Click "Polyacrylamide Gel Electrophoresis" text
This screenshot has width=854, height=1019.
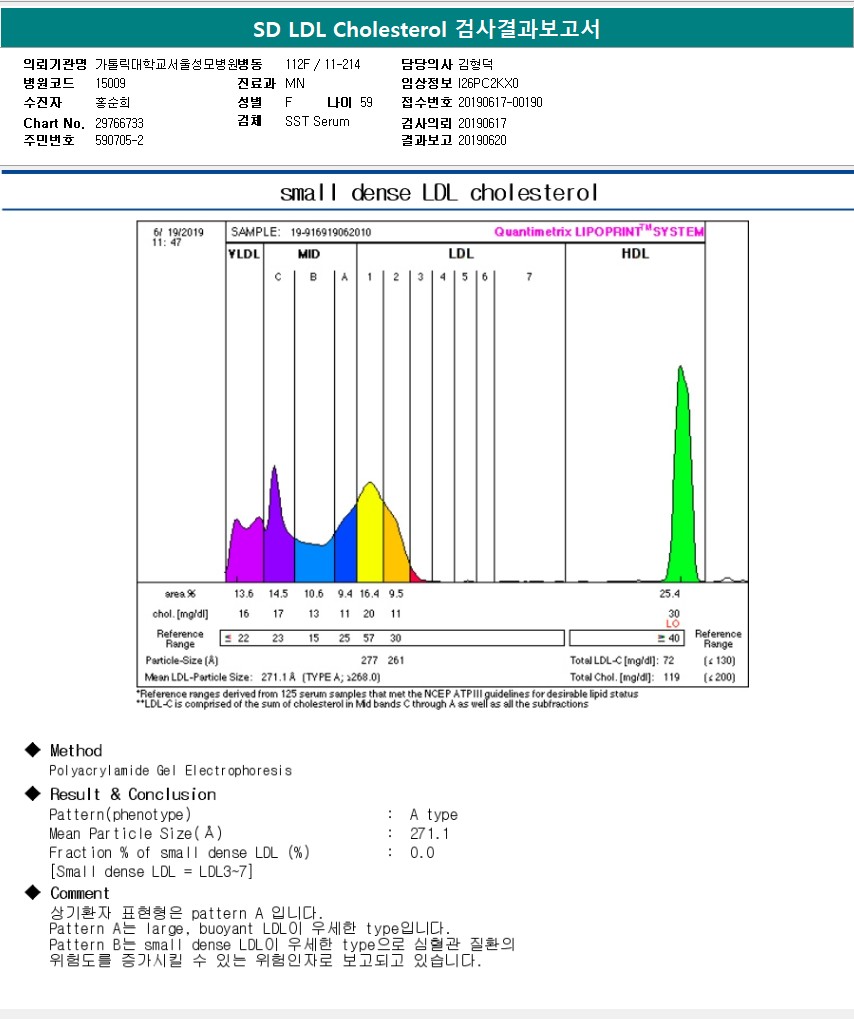coord(170,771)
